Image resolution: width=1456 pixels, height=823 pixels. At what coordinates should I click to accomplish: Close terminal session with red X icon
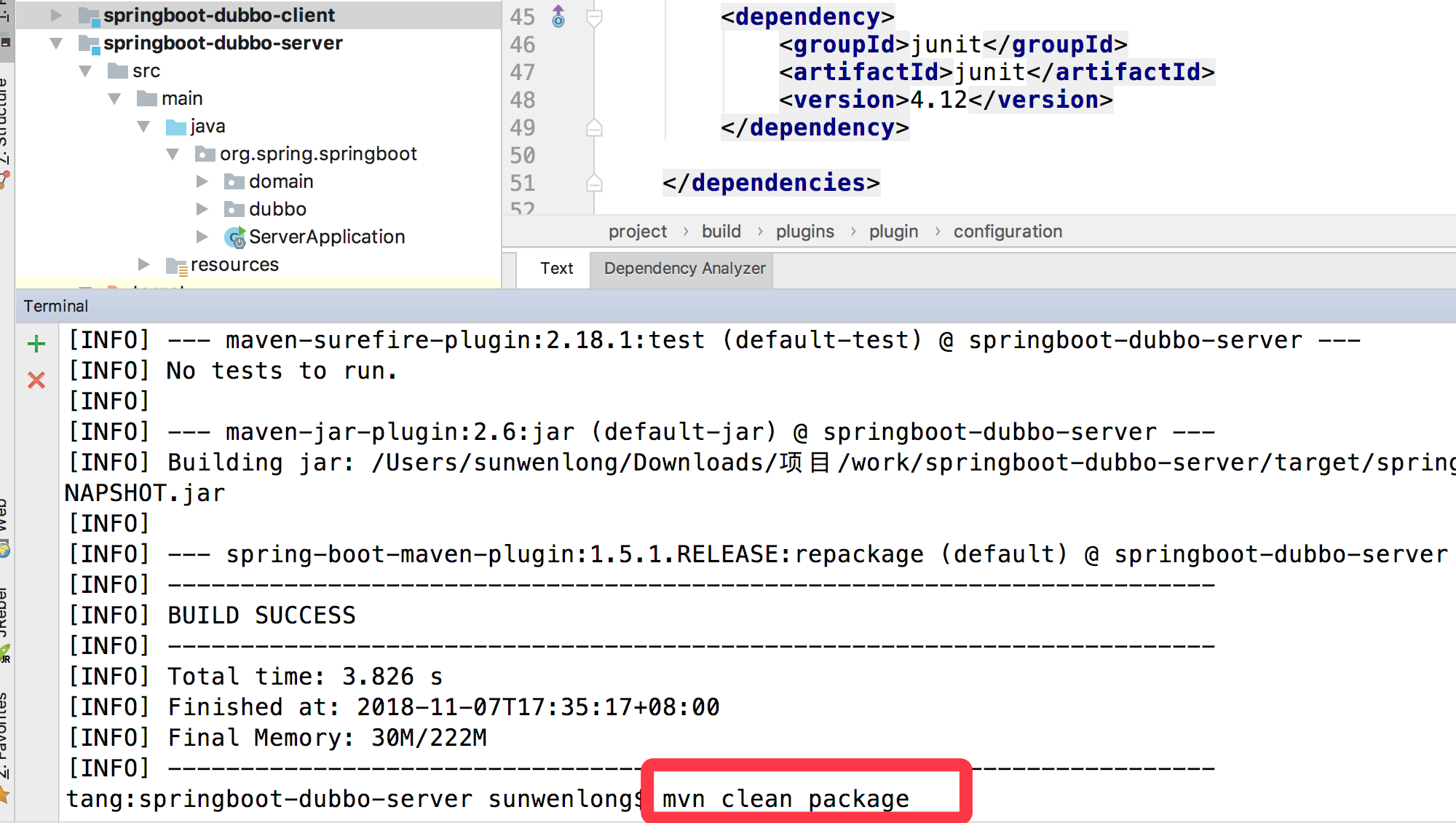coord(36,380)
